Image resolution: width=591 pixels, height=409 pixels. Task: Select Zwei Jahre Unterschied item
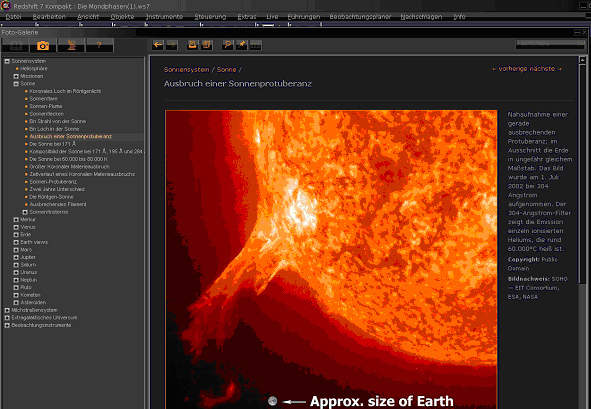pyautogui.click(x=57, y=189)
